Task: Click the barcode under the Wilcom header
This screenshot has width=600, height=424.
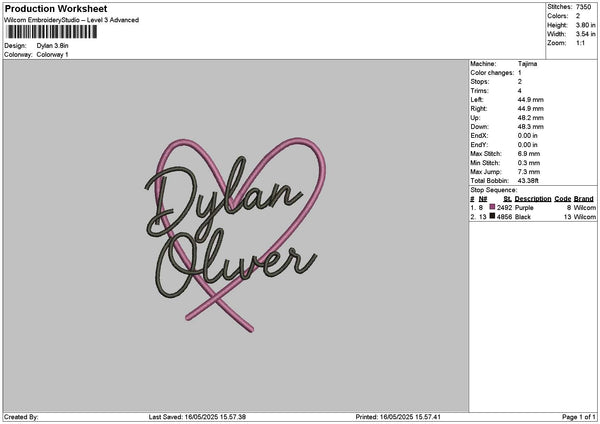Action: tap(52, 32)
